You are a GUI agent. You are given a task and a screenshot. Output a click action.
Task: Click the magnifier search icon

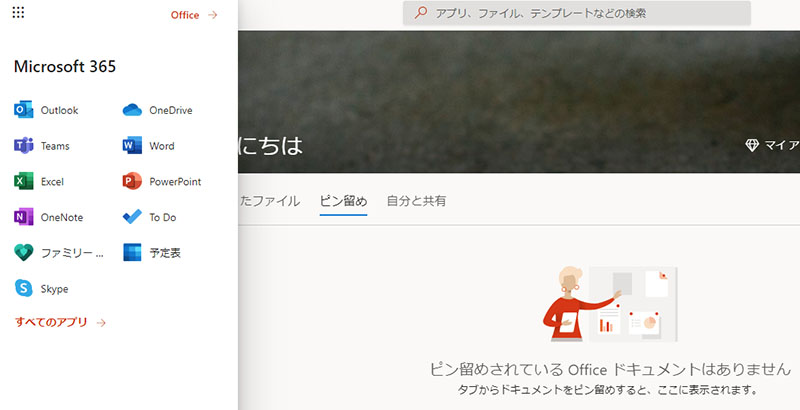(421, 13)
